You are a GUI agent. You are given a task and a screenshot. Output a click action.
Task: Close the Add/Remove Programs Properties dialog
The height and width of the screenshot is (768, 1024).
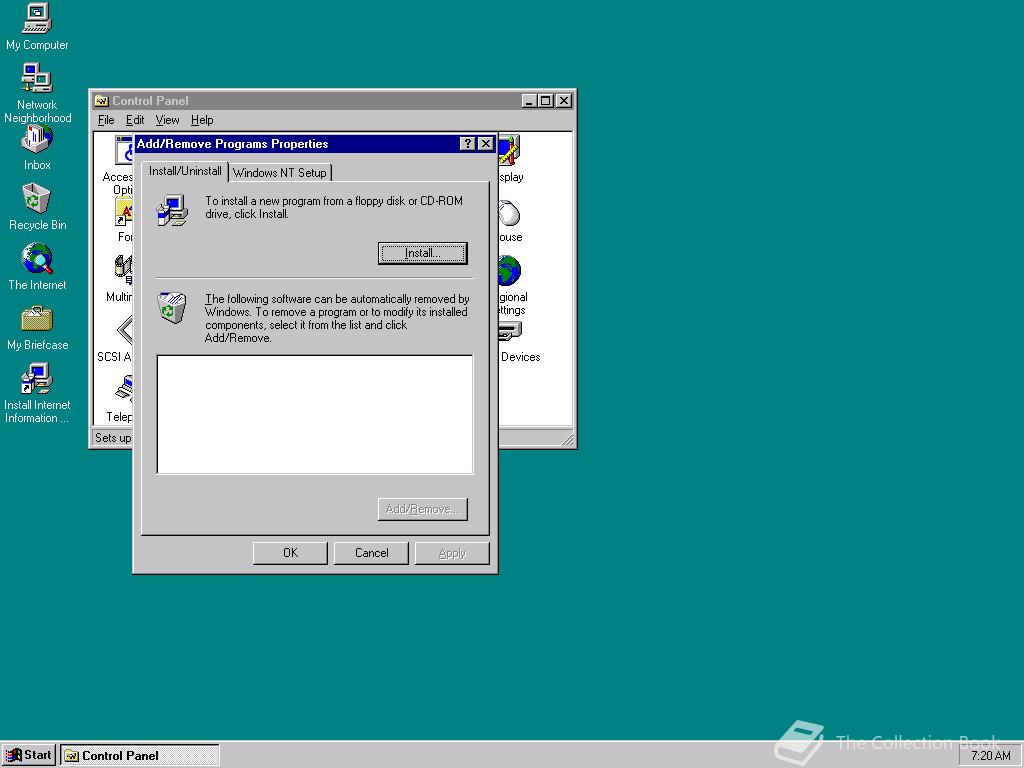tap(485, 144)
